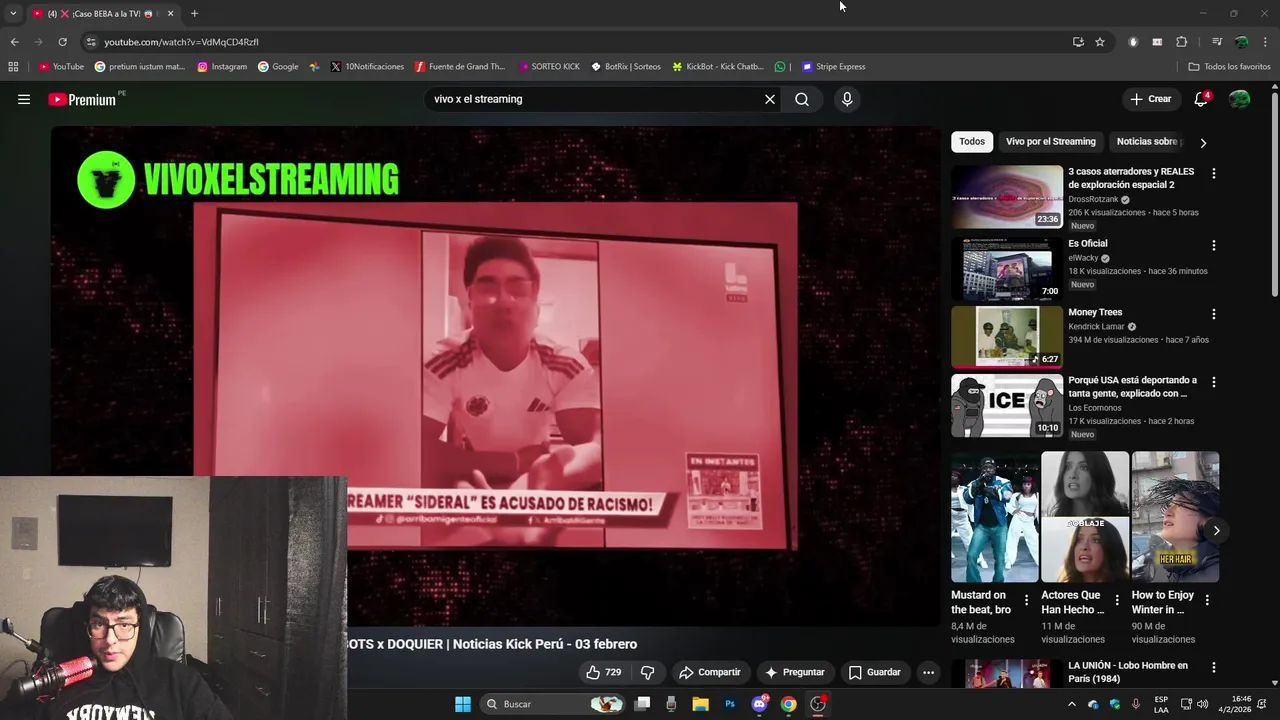Like the video with thumbs up
This screenshot has height=720, width=1280.
point(603,672)
